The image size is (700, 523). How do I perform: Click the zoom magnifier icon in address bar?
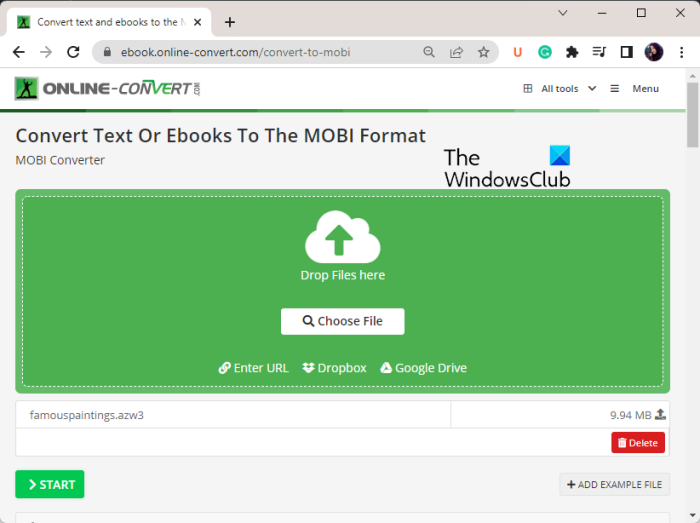pyautogui.click(x=429, y=52)
